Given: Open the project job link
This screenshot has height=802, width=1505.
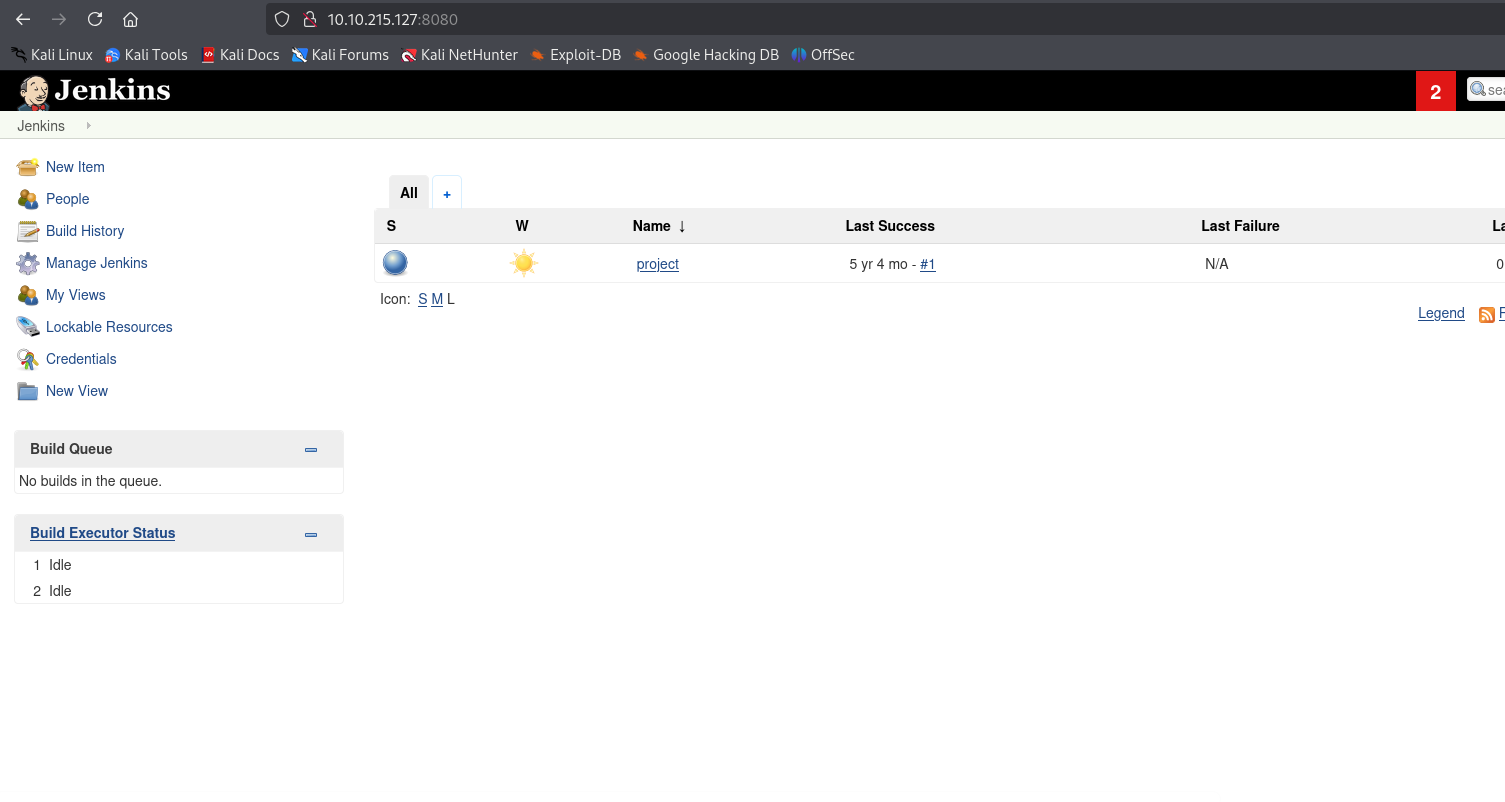Looking at the screenshot, I should [657, 264].
